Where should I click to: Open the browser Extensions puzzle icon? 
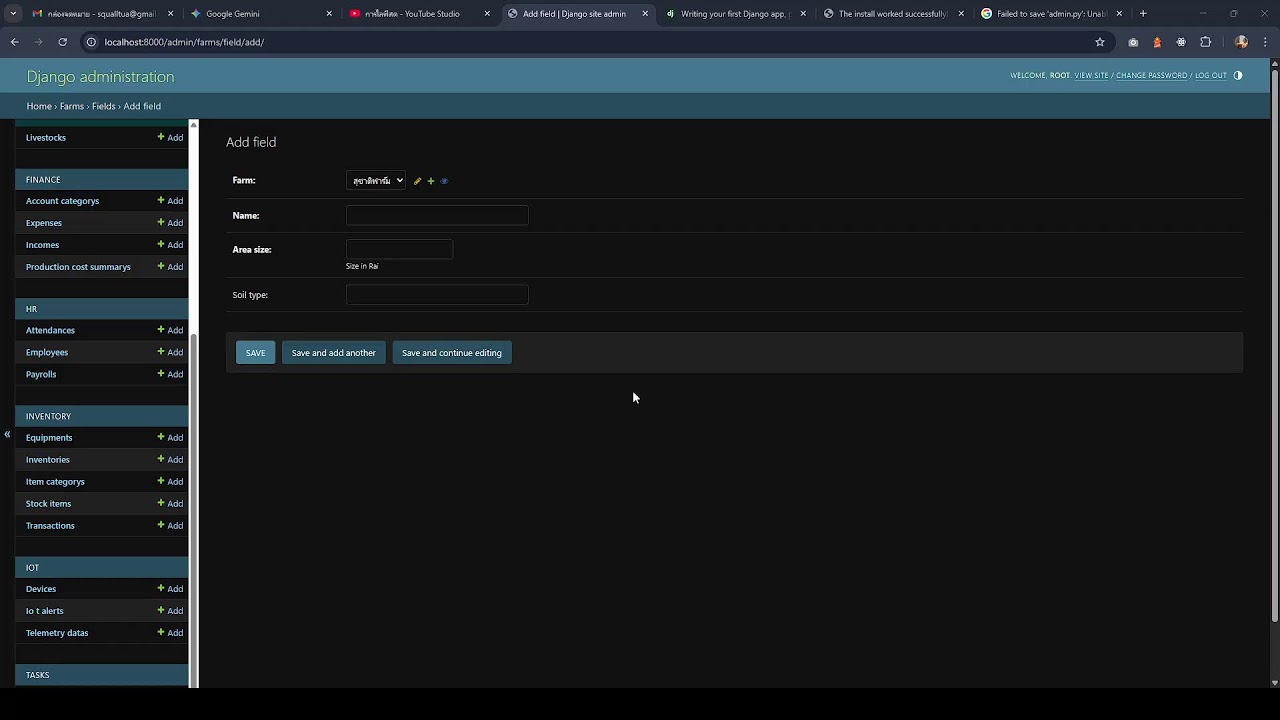click(1205, 42)
